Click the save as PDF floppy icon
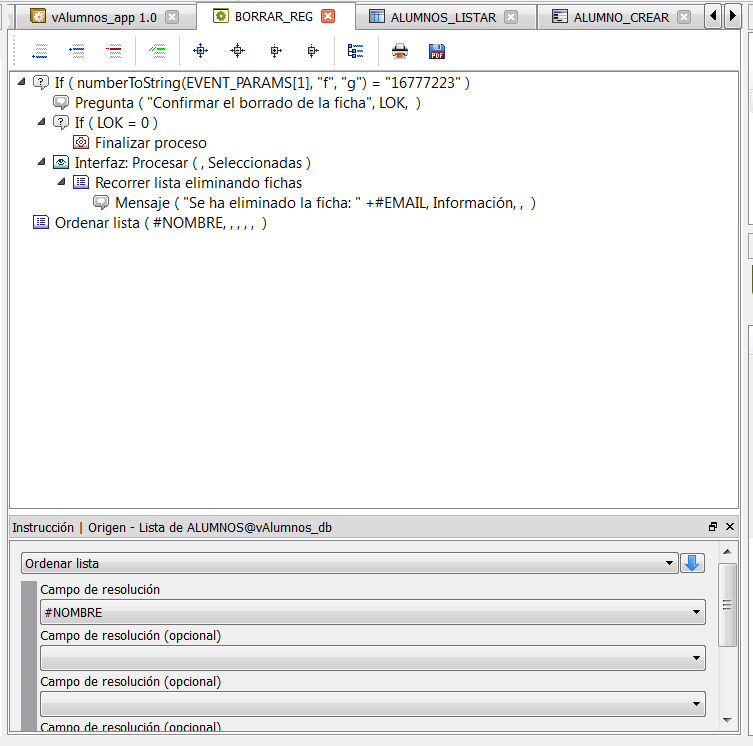 [437, 51]
